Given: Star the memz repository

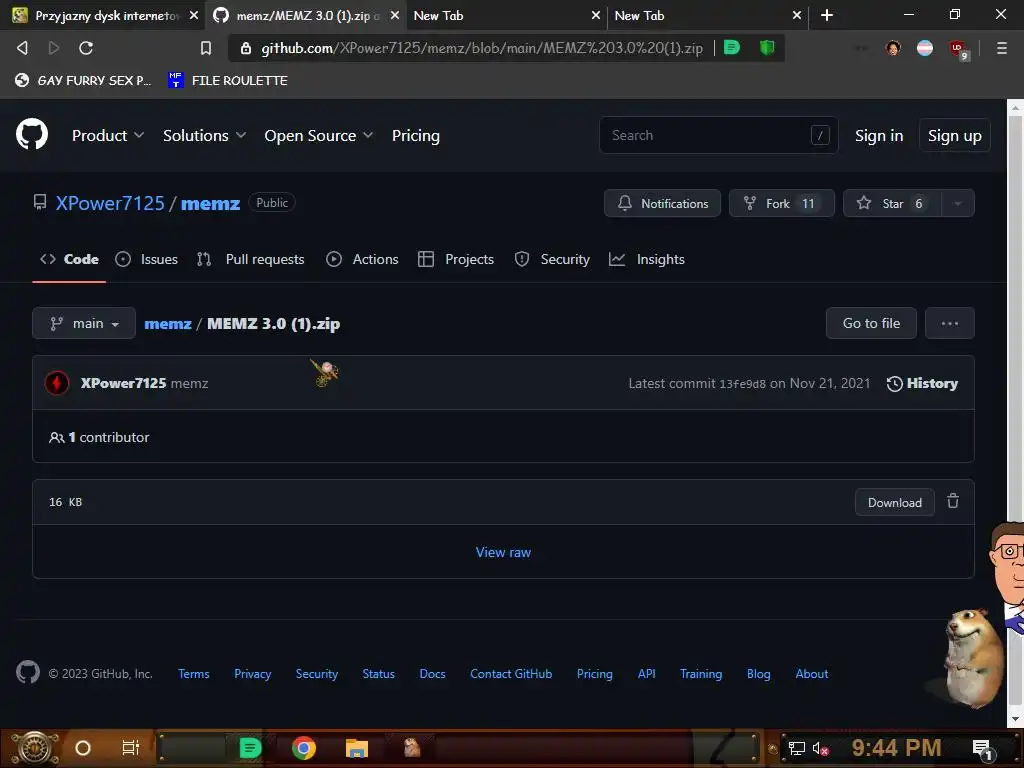Looking at the screenshot, I should tap(892, 203).
